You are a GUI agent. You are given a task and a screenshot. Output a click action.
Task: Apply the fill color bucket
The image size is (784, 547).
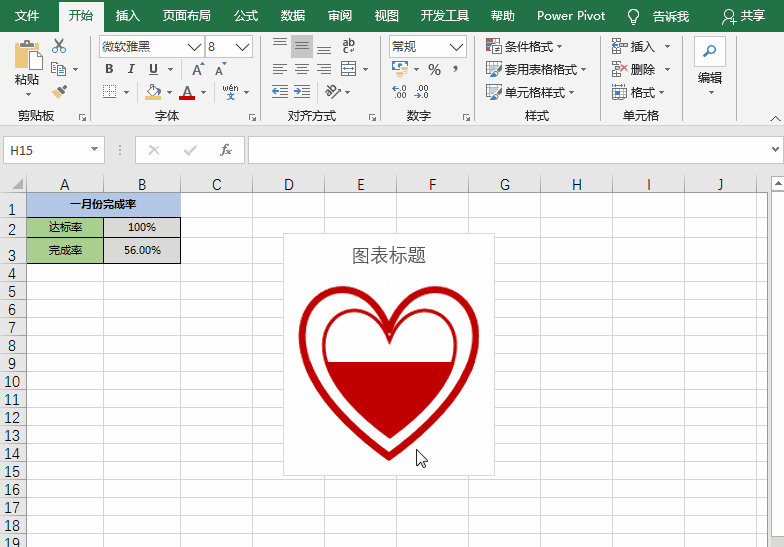click(153, 92)
